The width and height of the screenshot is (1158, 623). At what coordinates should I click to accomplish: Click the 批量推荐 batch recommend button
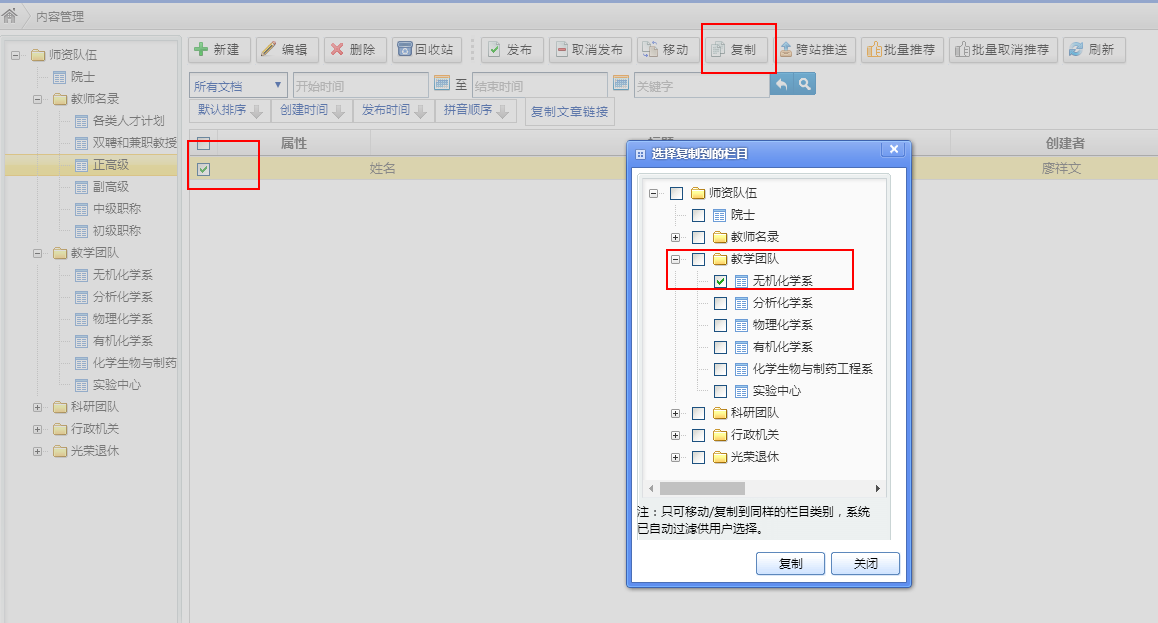coord(901,49)
